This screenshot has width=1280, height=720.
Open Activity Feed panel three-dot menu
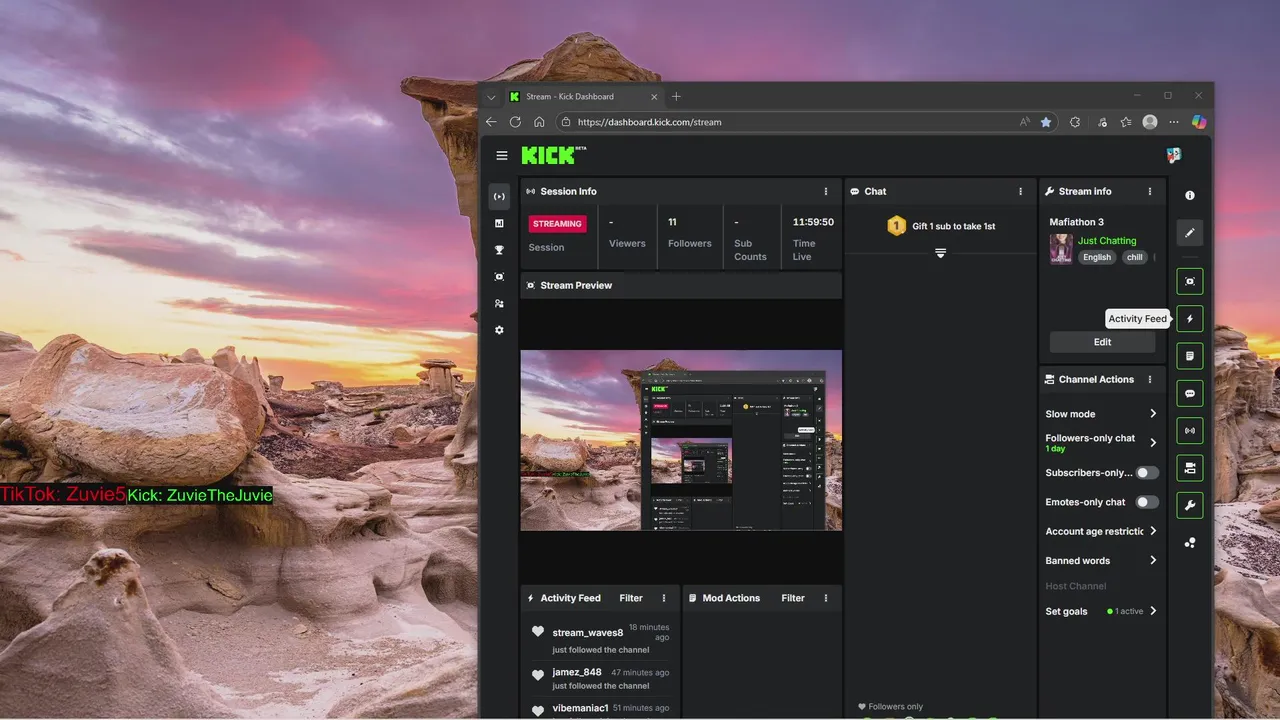coord(664,598)
